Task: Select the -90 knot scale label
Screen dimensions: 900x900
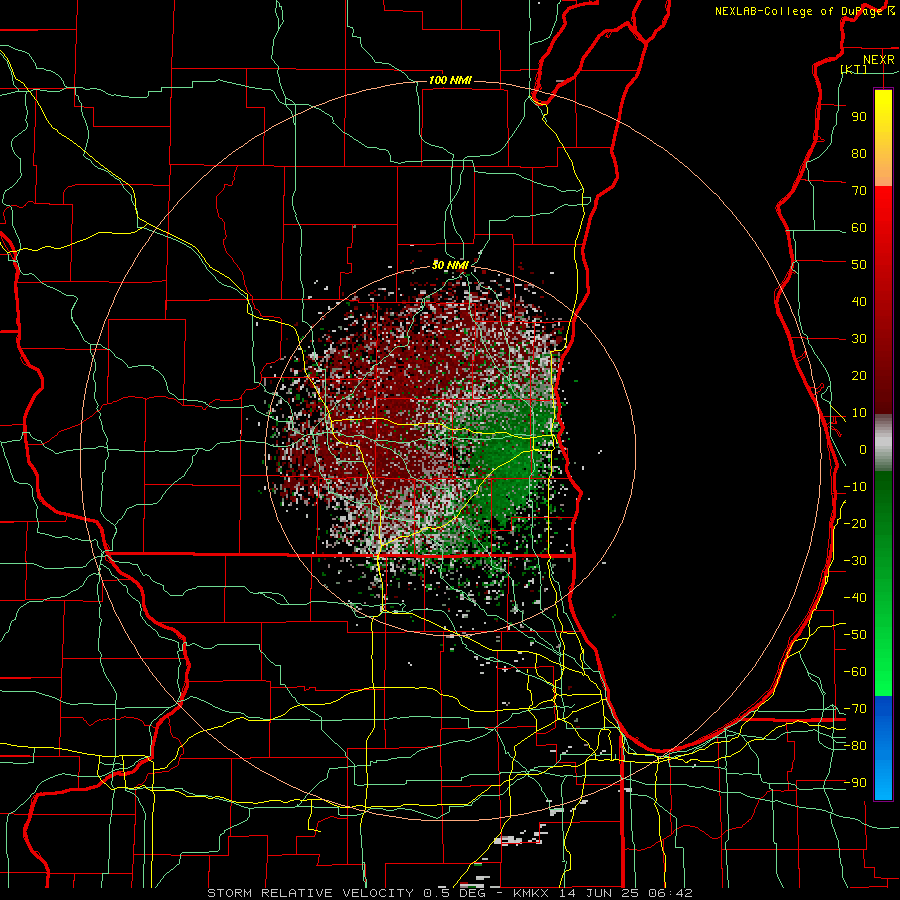Action: tap(855, 783)
